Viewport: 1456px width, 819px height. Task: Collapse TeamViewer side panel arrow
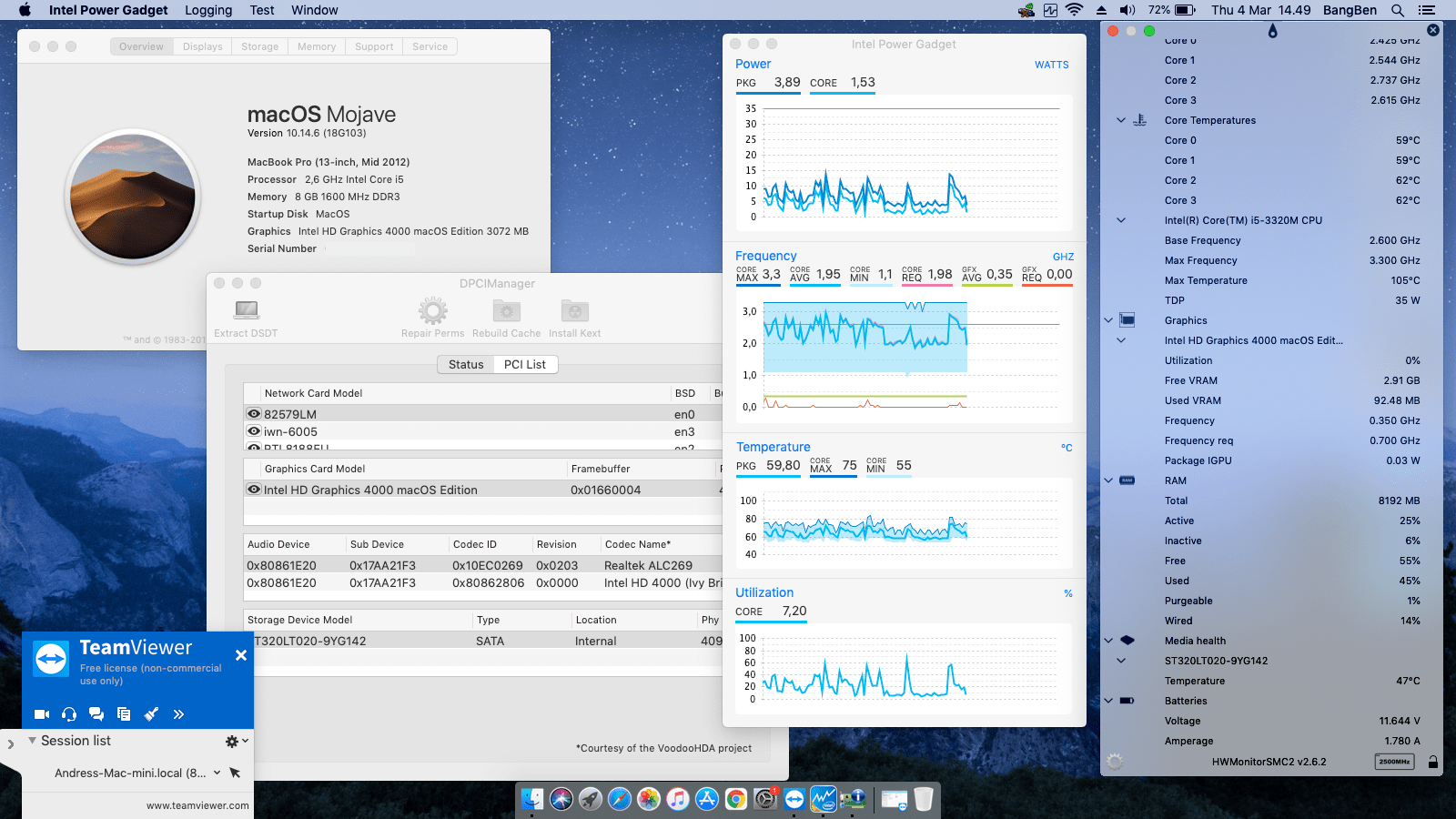coord(10,744)
